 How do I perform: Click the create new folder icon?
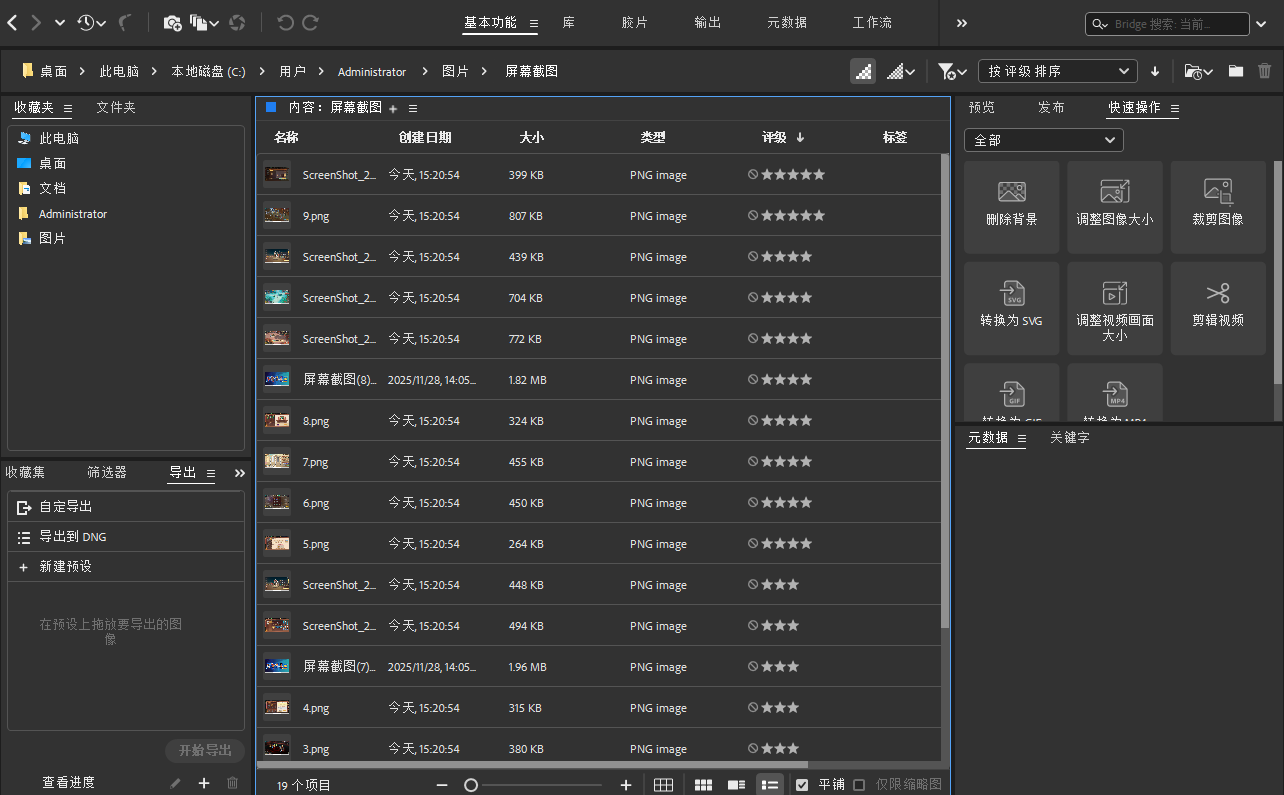pos(1235,71)
